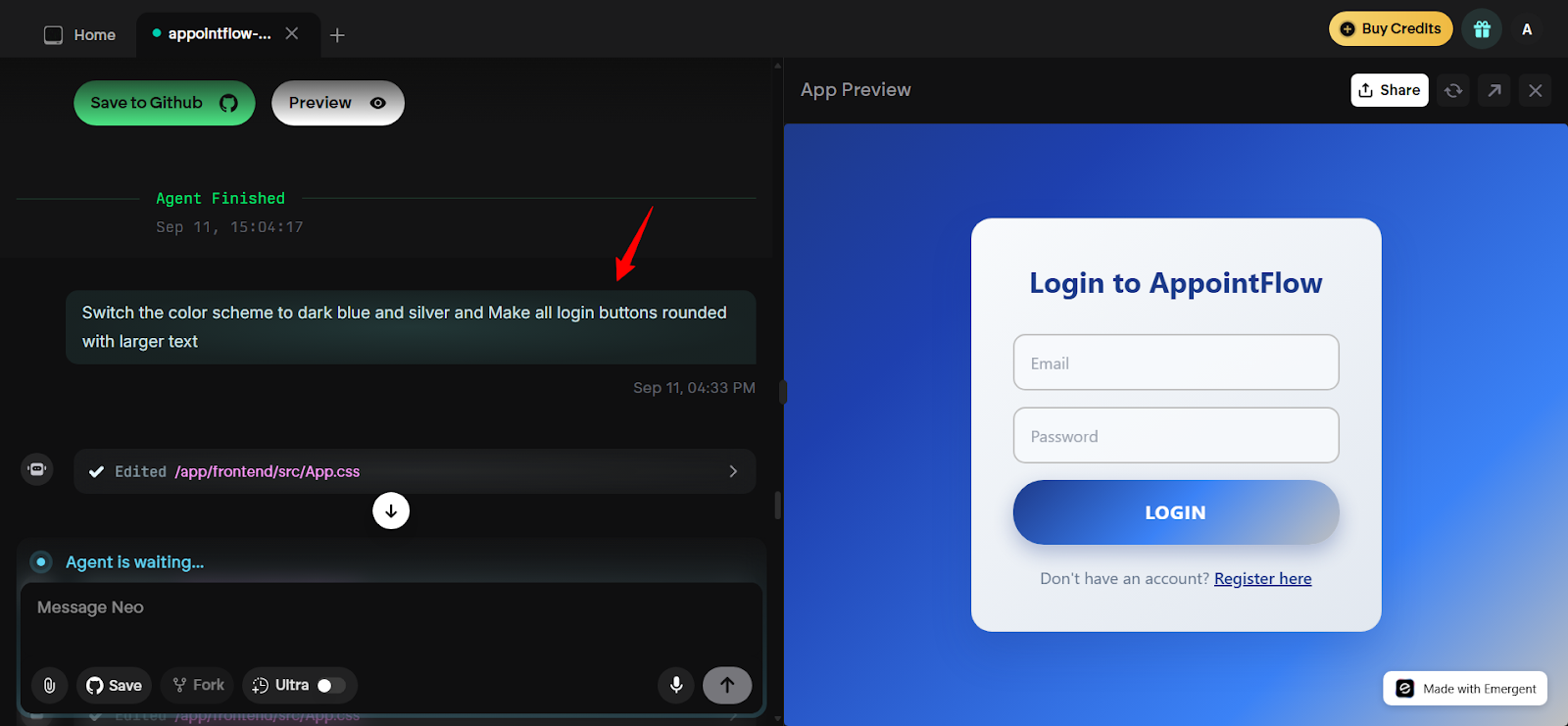The image size is (1568, 726).
Task: Click Save to Github button
Action: pos(165,103)
